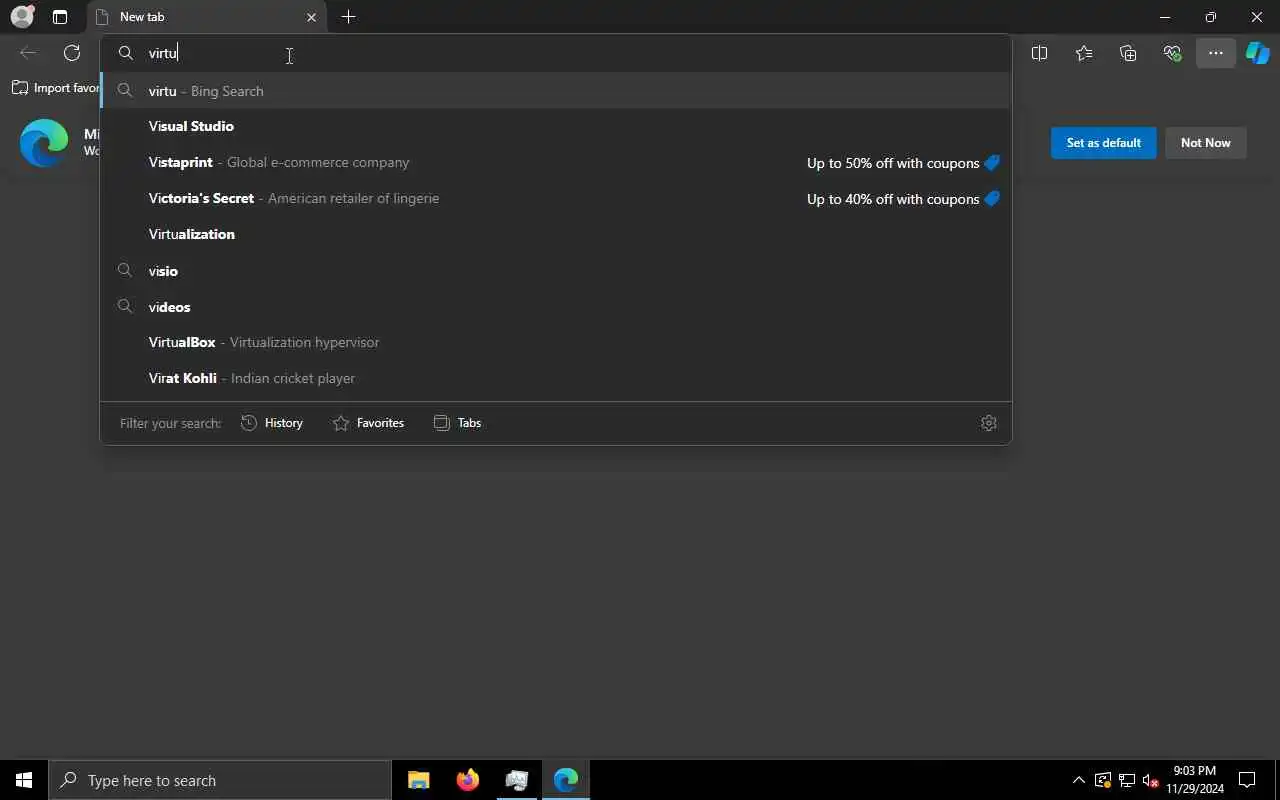The height and width of the screenshot is (800, 1280).
Task: Open search suggestion settings gear
Action: [989, 423]
